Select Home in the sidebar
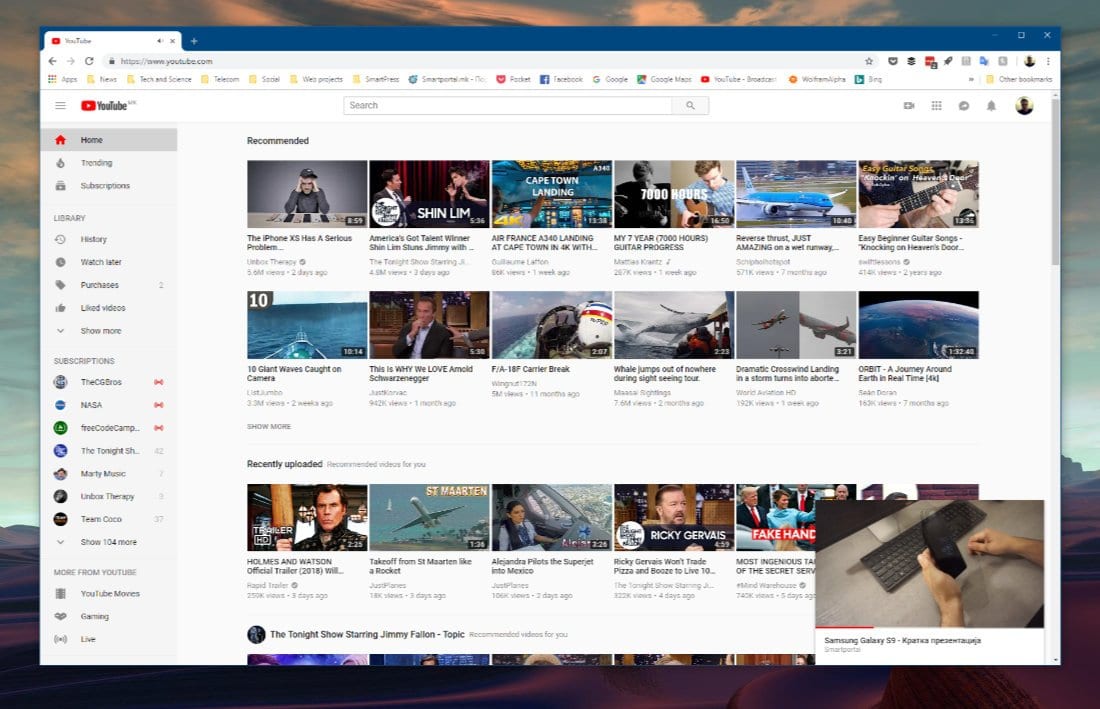The height and width of the screenshot is (709, 1100). [109, 140]
